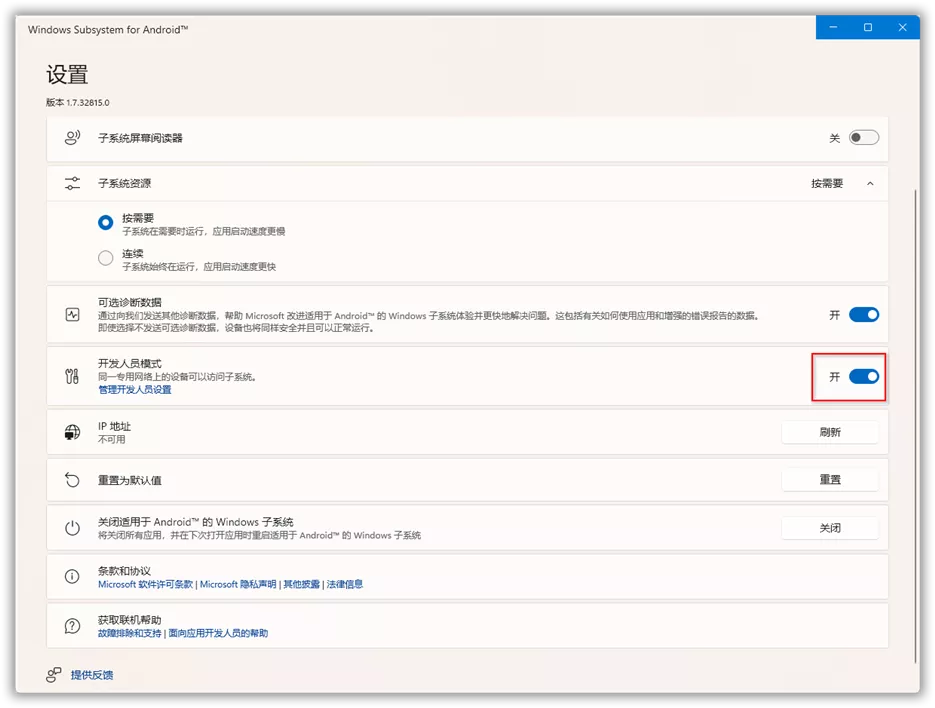The height and width of the screenshot is (708, 935).
Task: Close the Windows Subsystem for Android window
Action: tap(902, 27)
